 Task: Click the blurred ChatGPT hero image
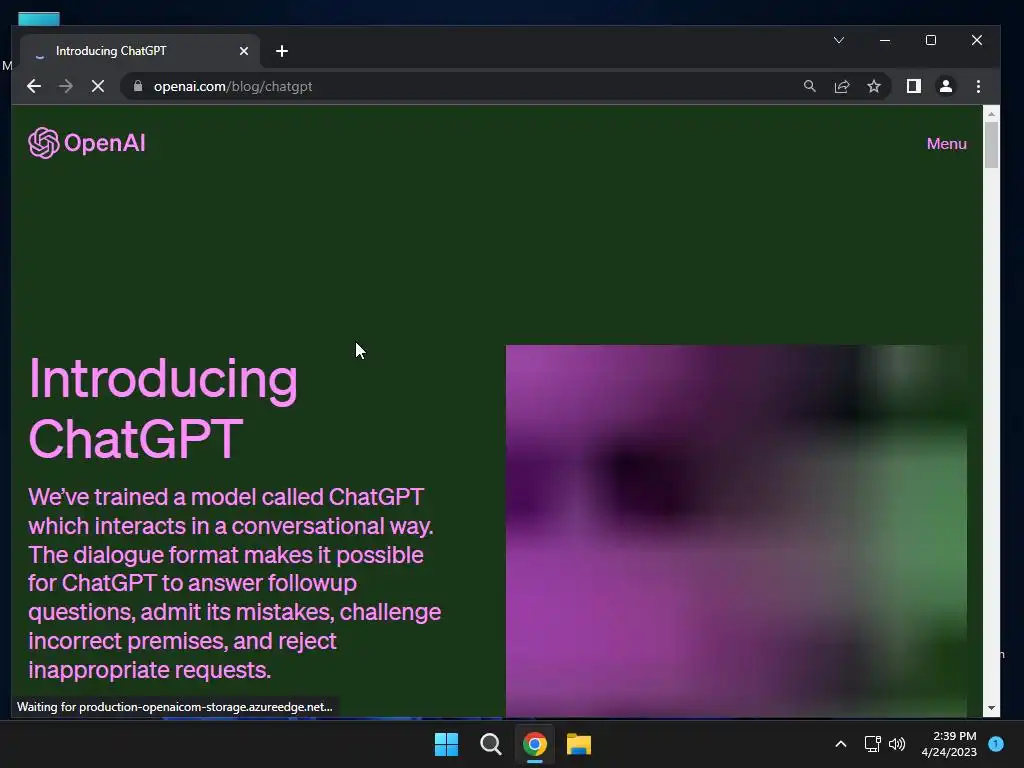pos(736,530)
